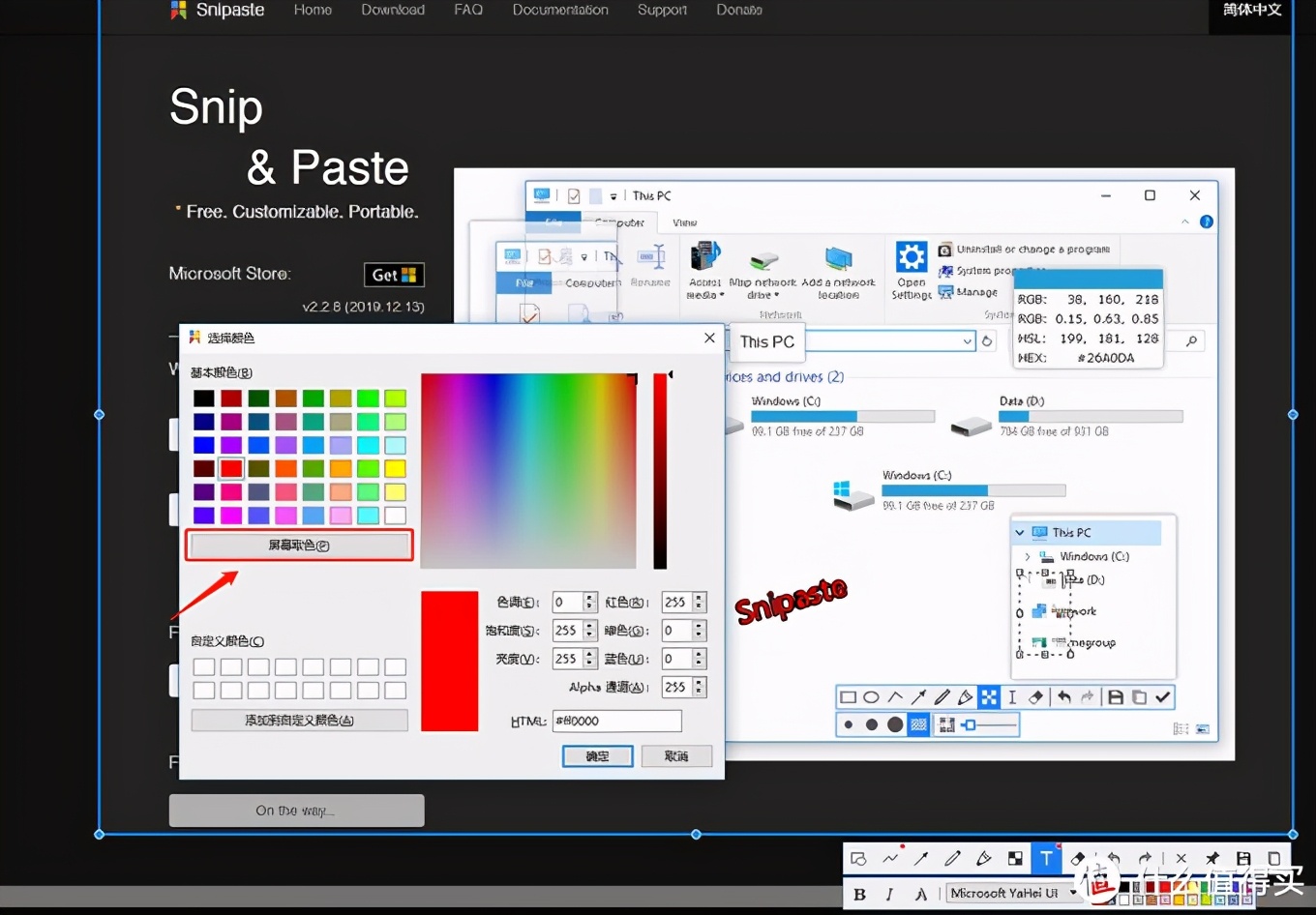Image resolution: width=1316 pixels, height=915 pixels.
Task: Click the down arrow of 亮度 value spinner
Action: click(x=590, y=664)
